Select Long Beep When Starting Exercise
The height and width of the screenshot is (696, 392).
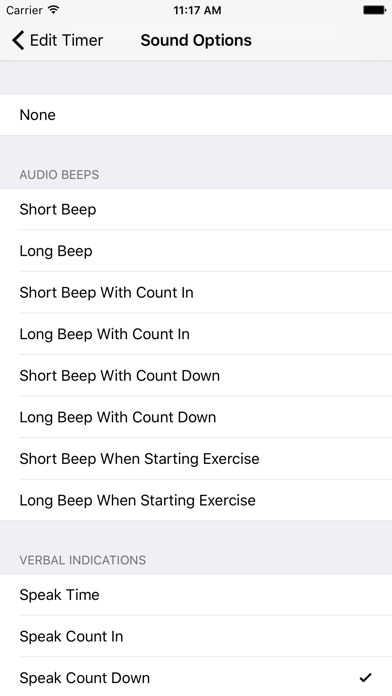tap(196, 500)
